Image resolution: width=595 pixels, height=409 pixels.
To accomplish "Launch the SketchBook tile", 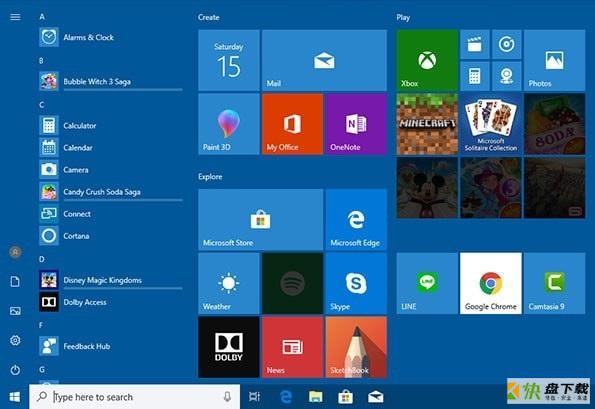I will [x=356, y=347].
